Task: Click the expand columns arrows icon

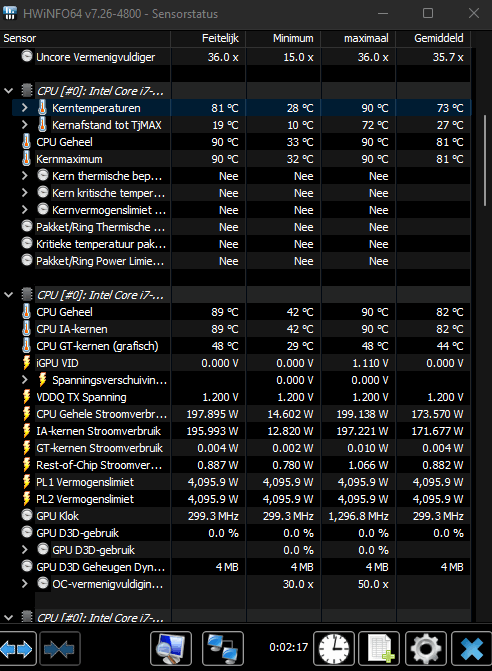Action: point(17,649)
